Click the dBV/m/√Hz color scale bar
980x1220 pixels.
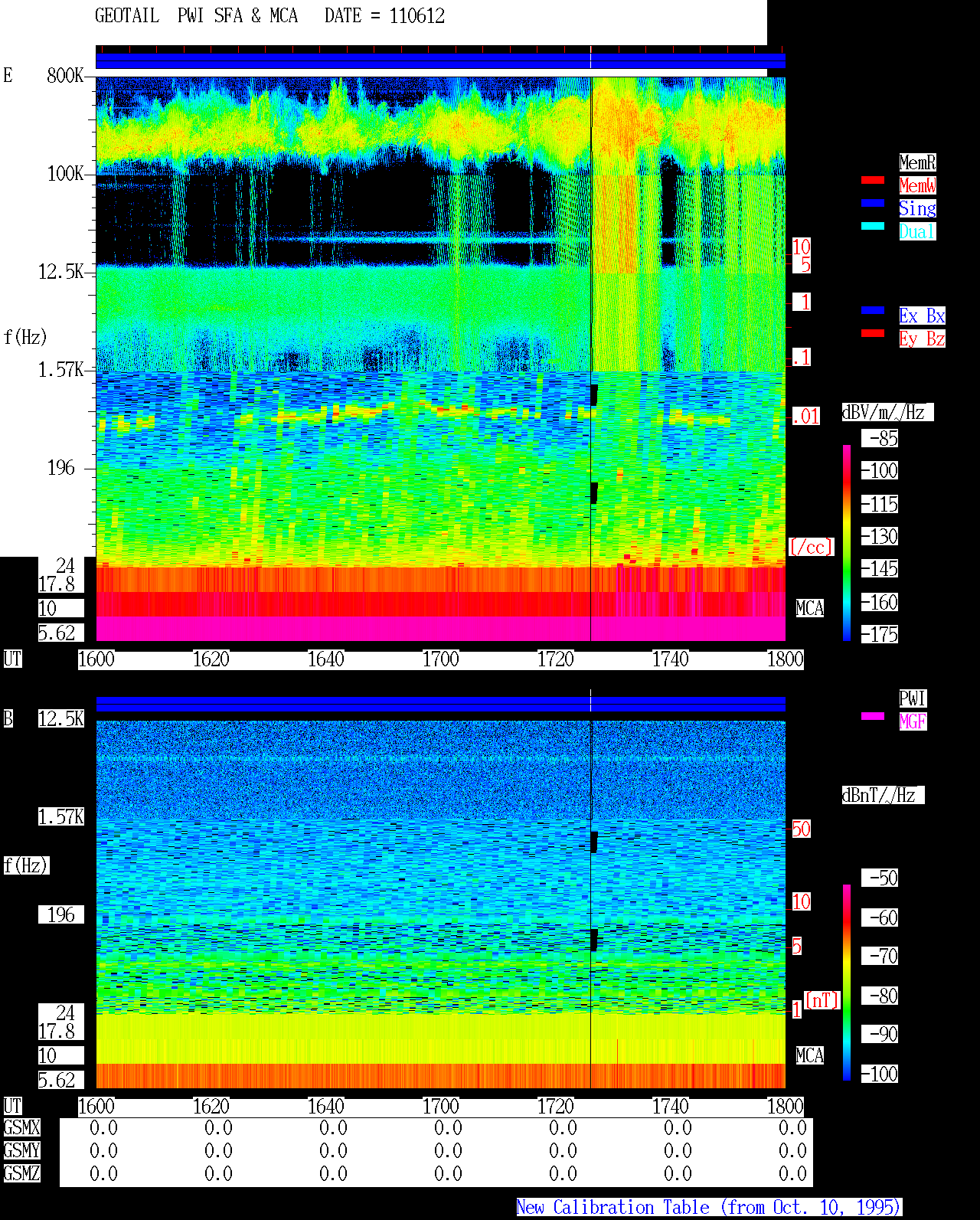coord(847,542)
